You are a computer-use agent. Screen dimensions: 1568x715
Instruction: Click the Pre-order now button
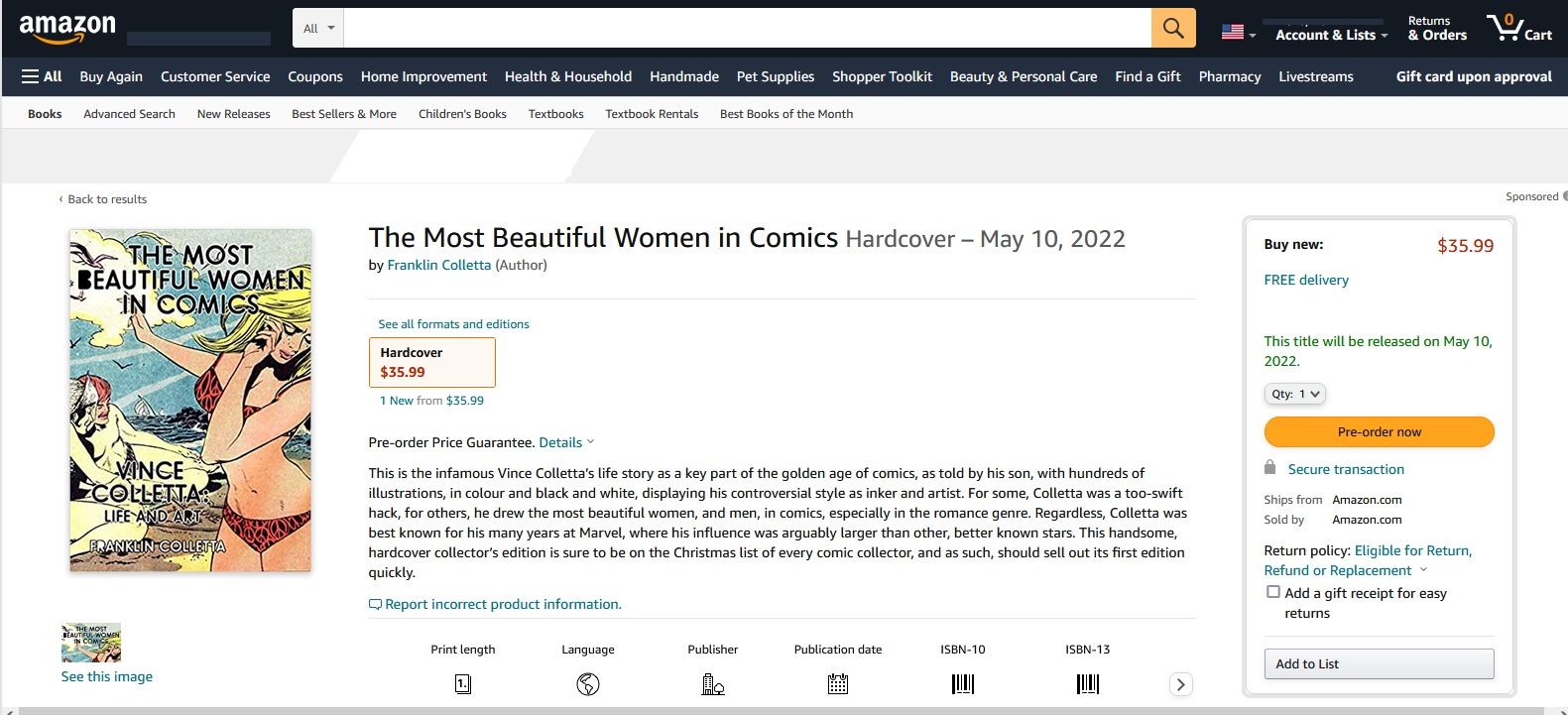[x=1379, y=431]
